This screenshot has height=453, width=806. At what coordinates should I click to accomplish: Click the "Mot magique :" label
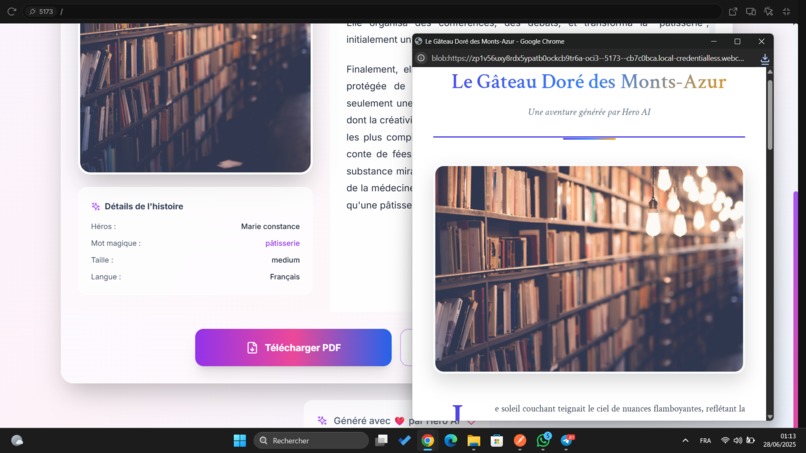116,243
